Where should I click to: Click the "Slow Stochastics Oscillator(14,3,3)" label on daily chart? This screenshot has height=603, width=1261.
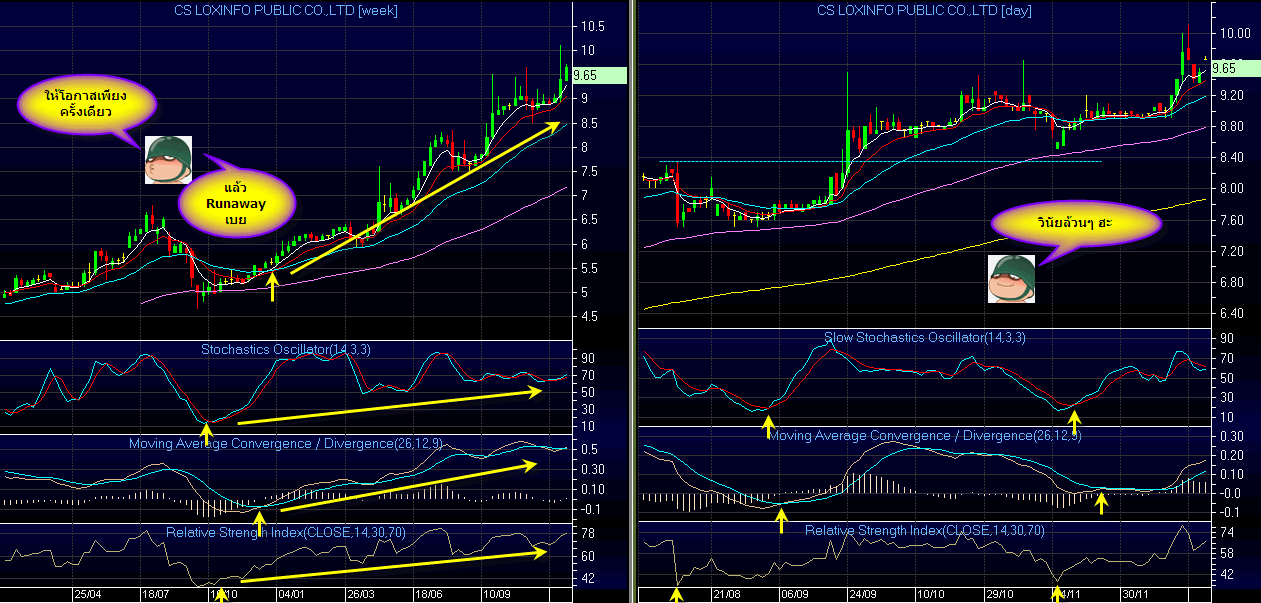coord(924,338)
